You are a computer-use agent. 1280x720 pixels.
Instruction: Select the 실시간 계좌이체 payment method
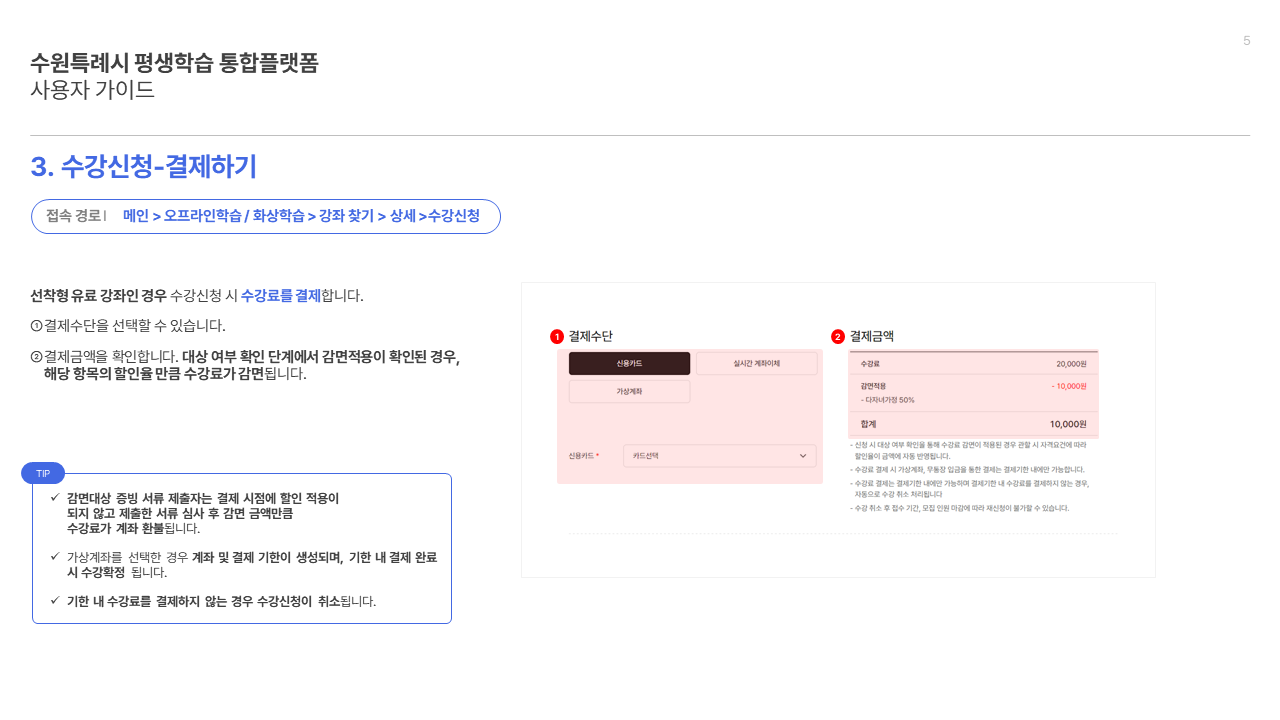(756, 364)
